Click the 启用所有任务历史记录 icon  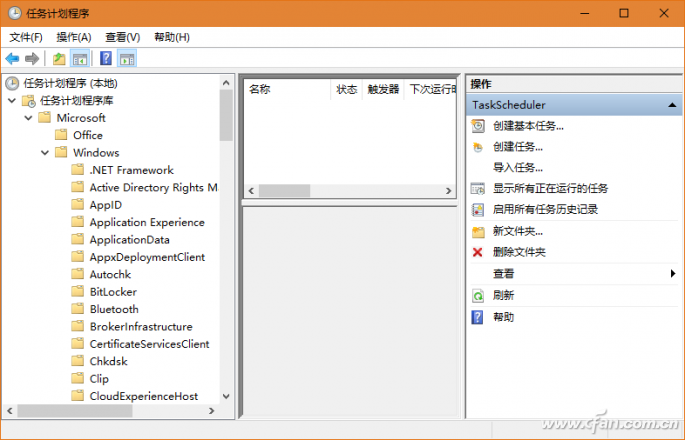click(478, 210)
